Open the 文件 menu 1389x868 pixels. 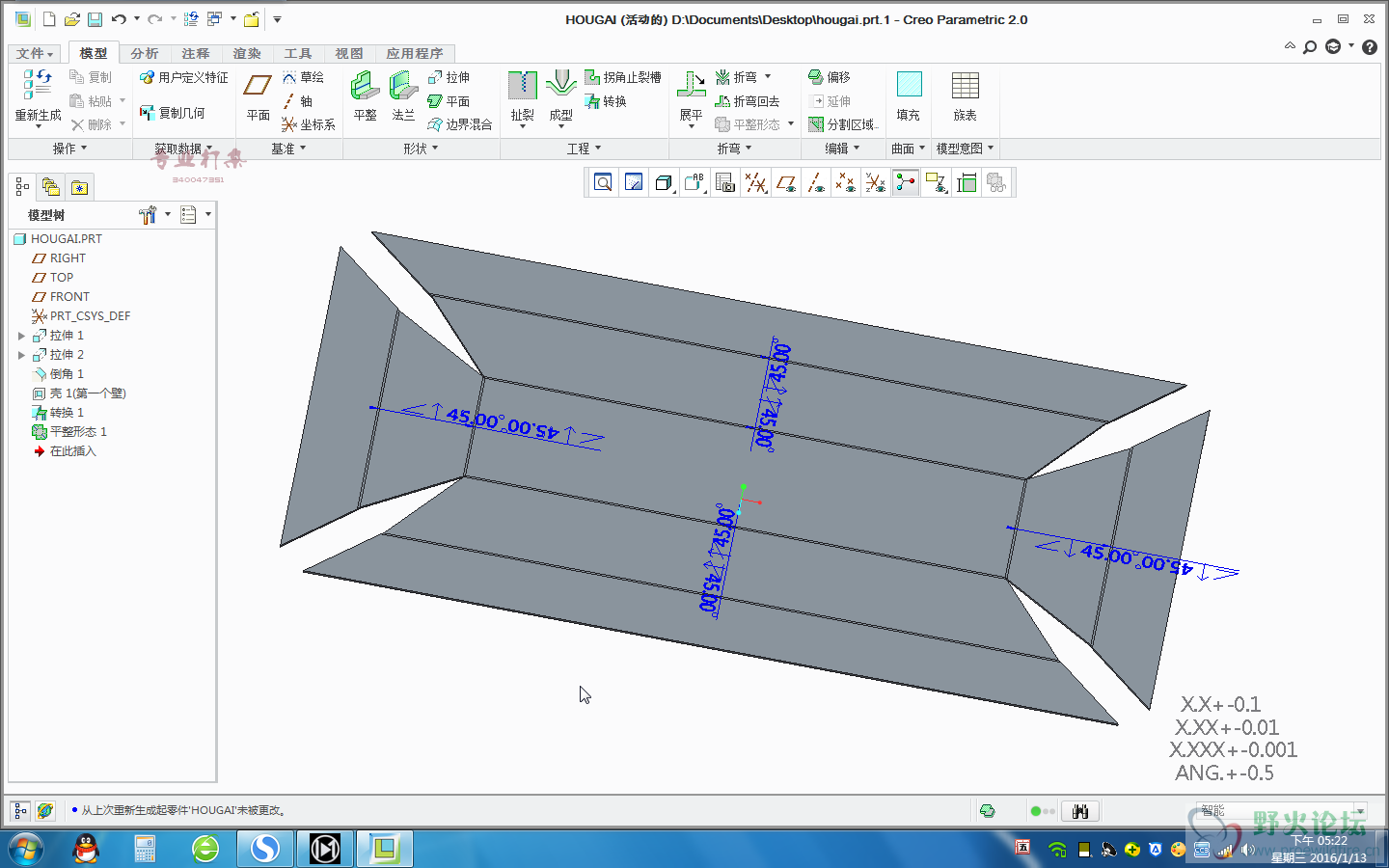pos(35,53)
